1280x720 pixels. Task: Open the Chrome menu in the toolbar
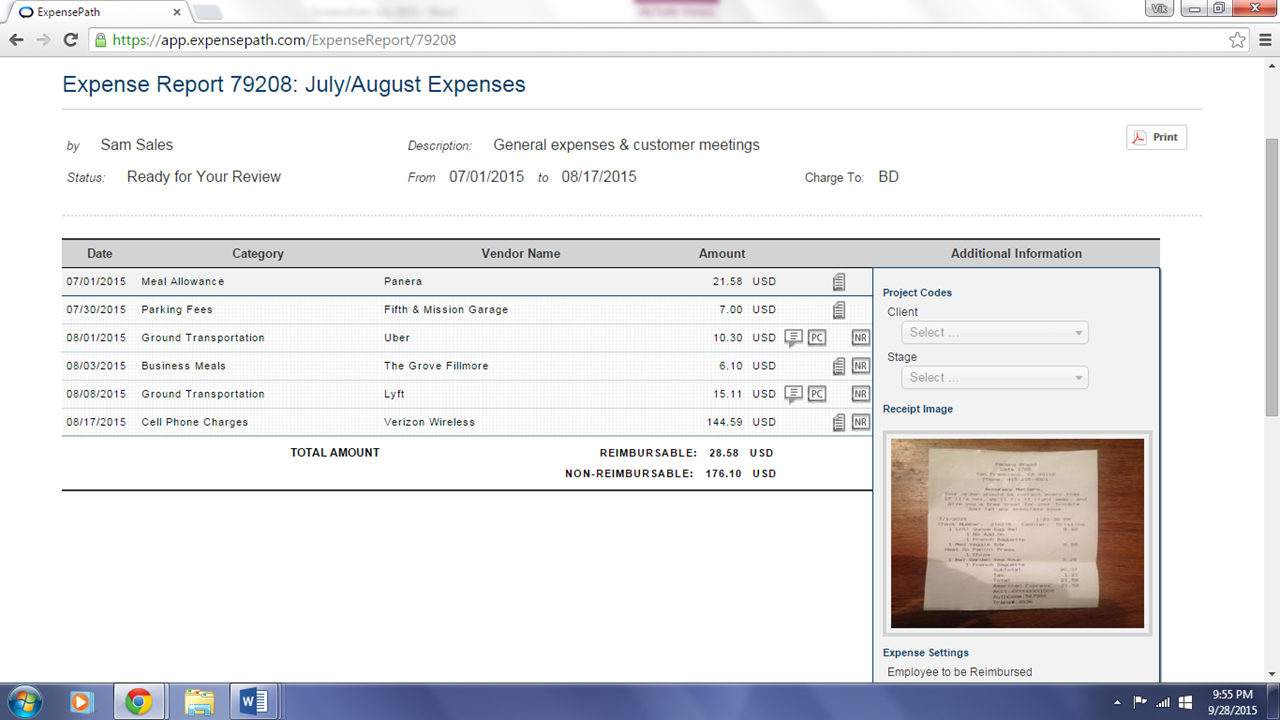point(1264,40)
